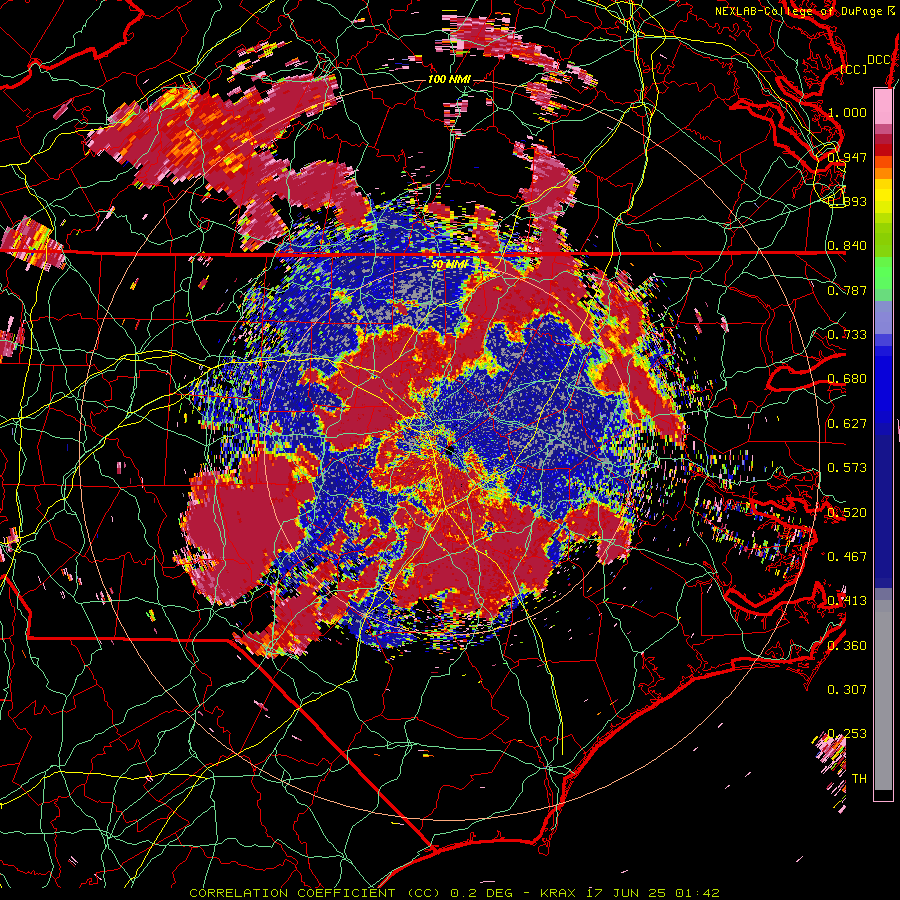Click the 0.680 legend value
900x900 pixels.
[x=847, y=379]
